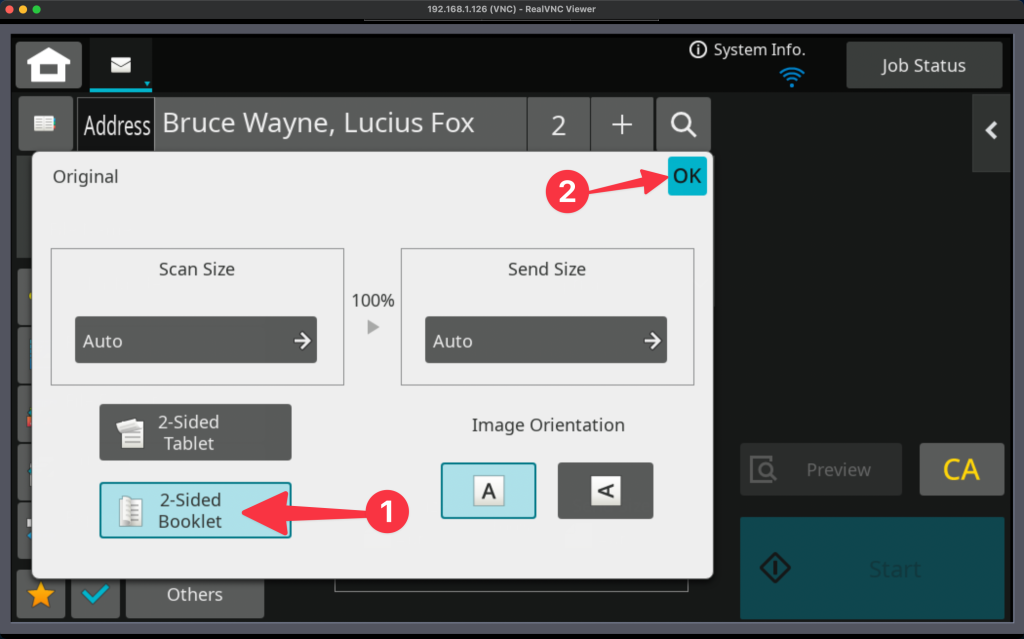Select the email envelope mode tab
Image resolution: width=1024 pixels, height=639 pixels.
coord(121,65)
